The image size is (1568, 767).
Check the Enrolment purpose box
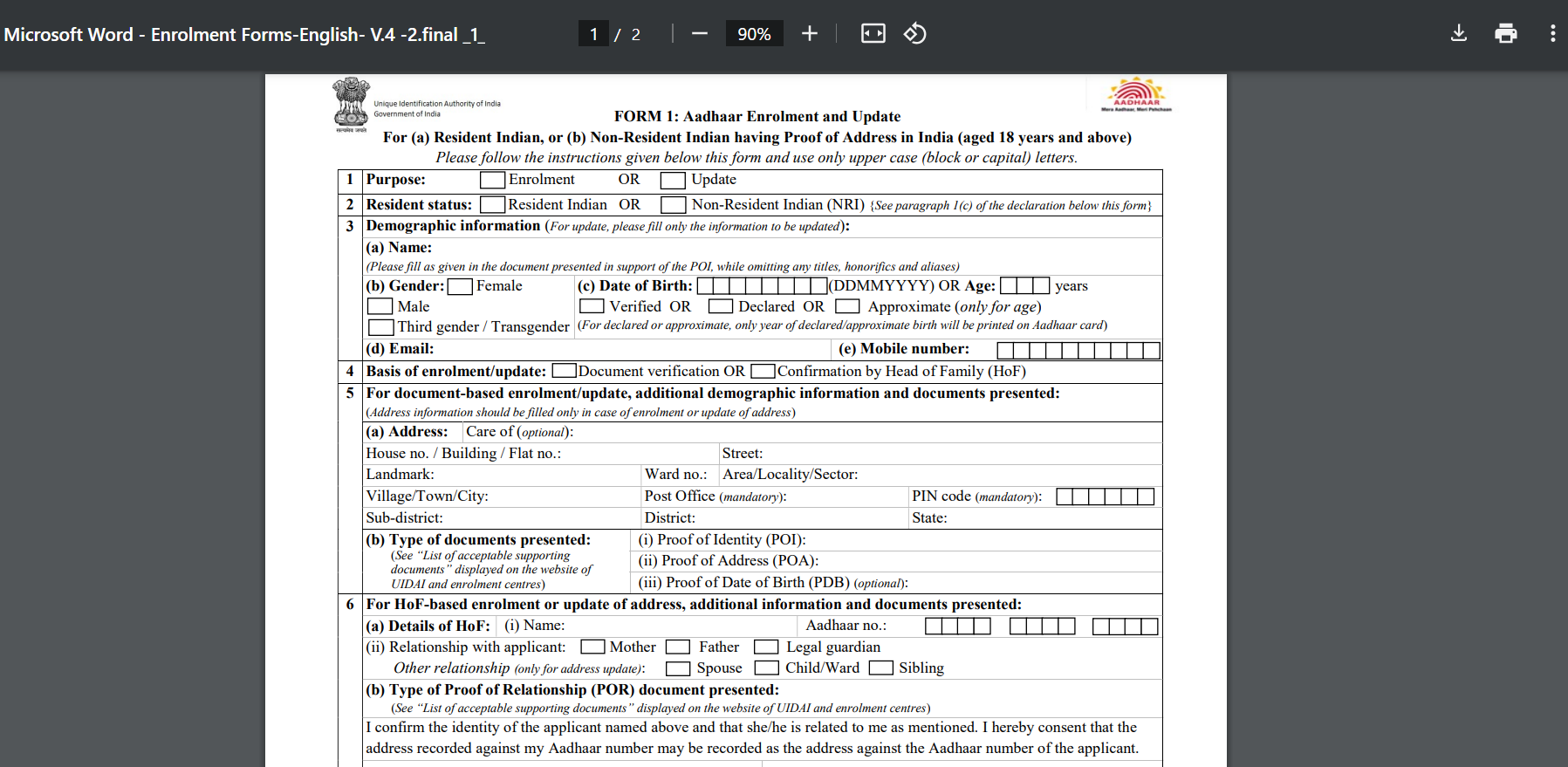click(x=492, y=180)
